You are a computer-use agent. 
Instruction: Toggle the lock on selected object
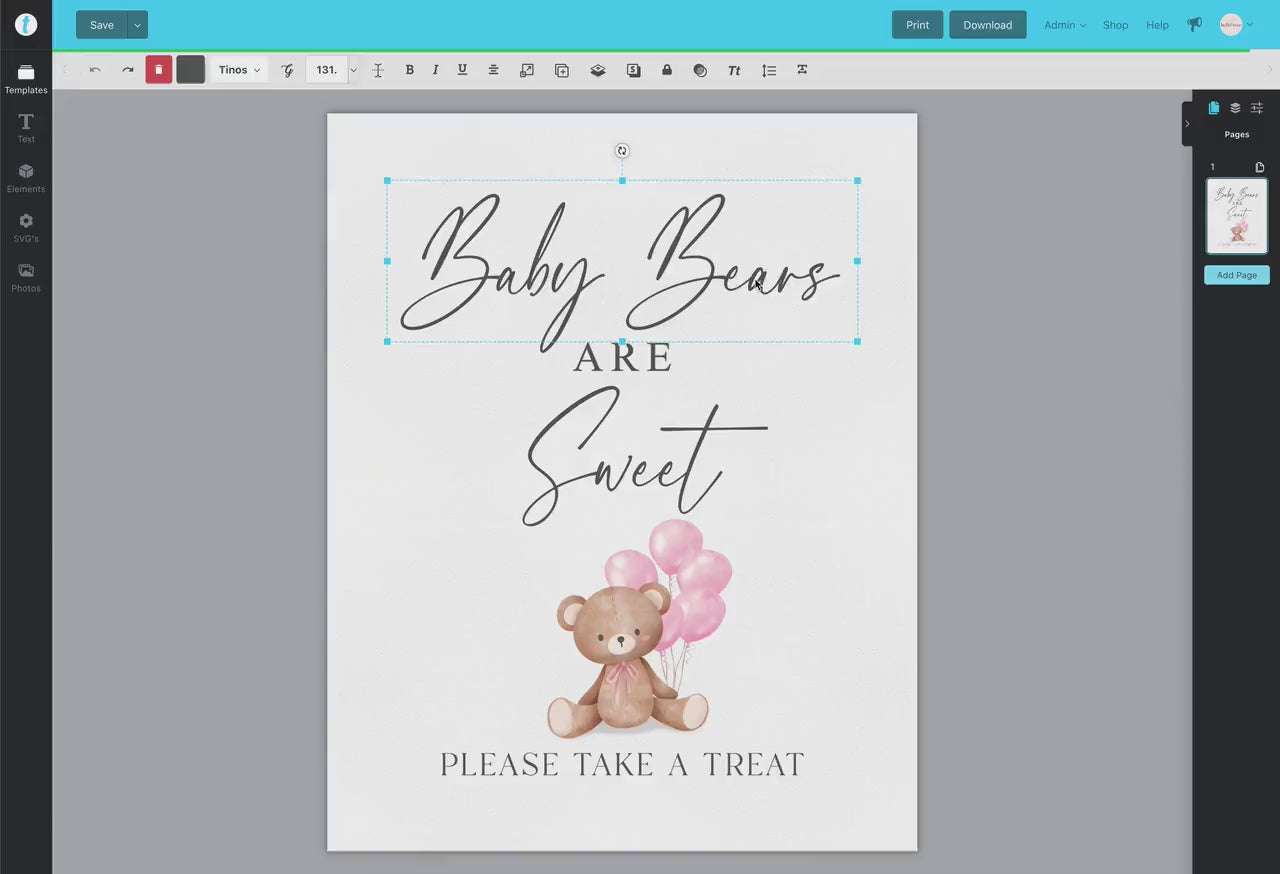click(x=666, y=70)
